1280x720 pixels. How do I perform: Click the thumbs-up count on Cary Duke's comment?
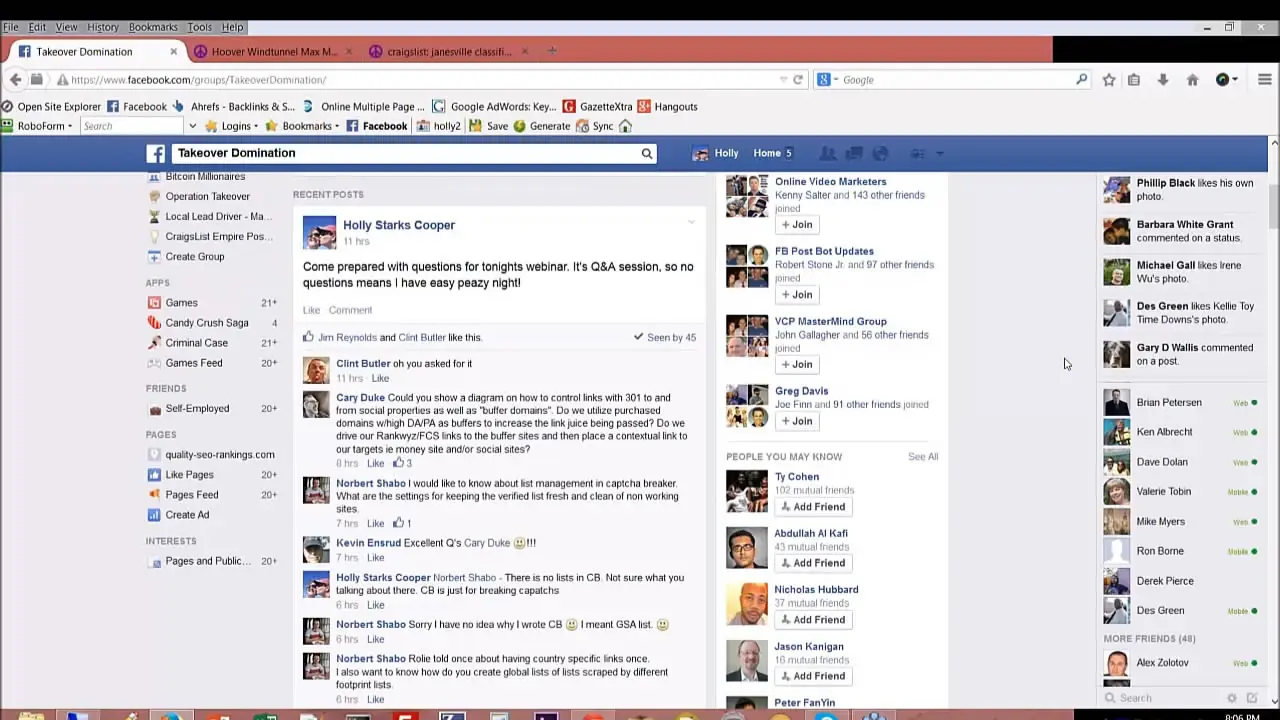tap(402, 463)
